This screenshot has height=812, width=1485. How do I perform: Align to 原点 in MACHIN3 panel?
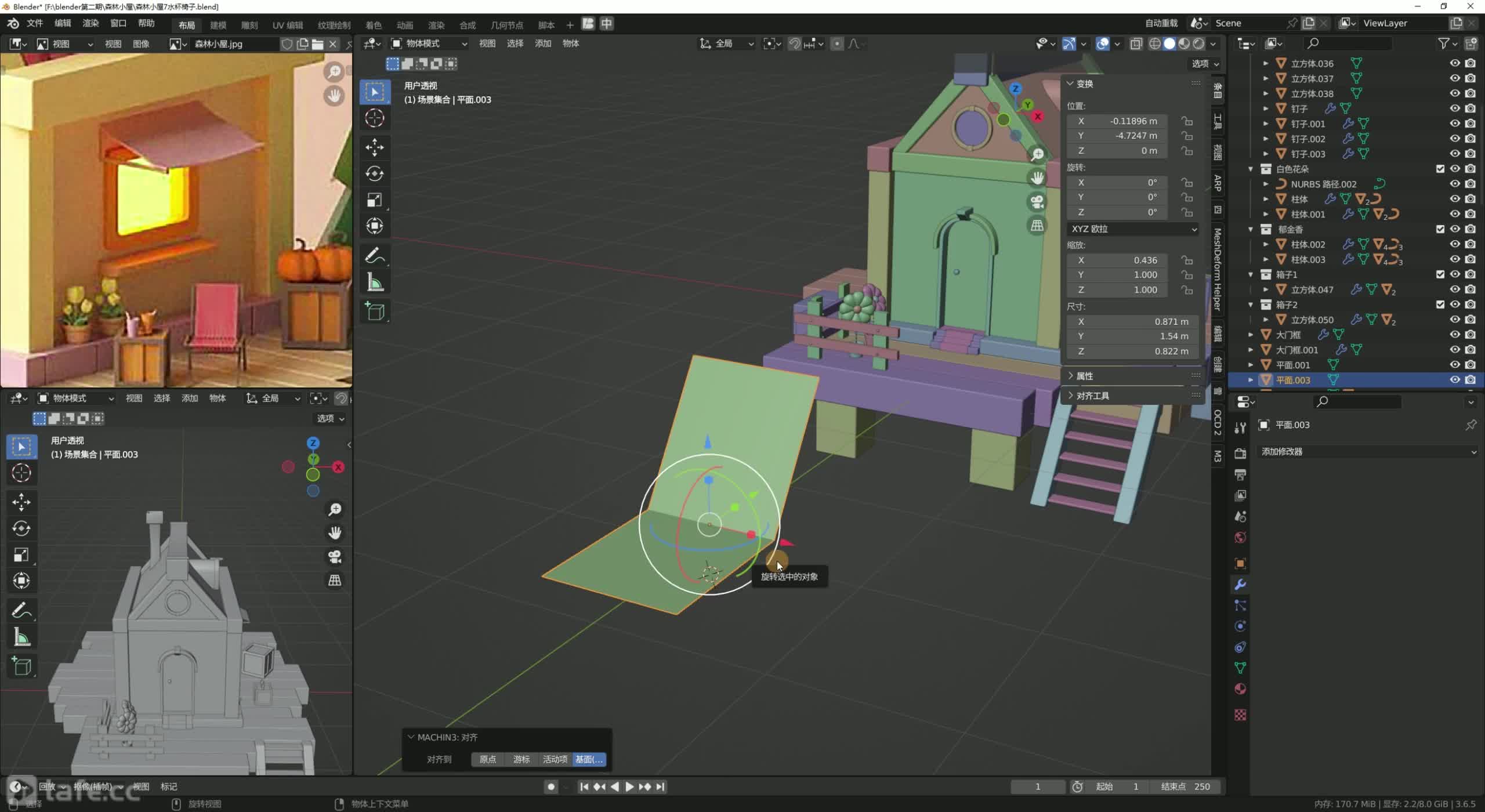coord(488,759)
